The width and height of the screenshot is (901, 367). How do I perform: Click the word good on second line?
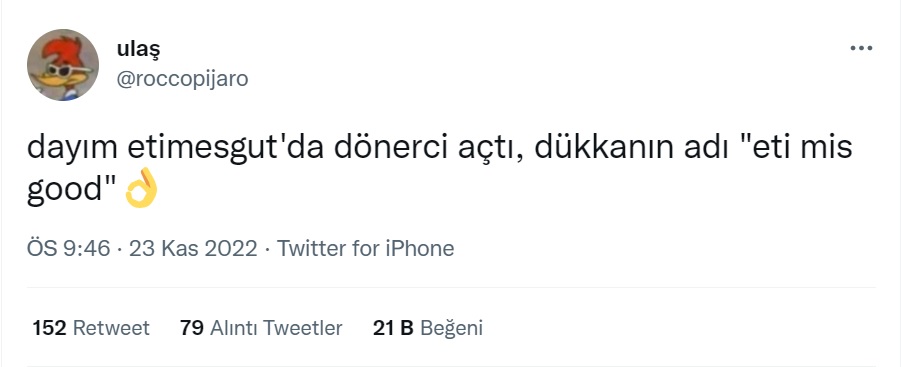pyautogui.click(x=66, y=190)
